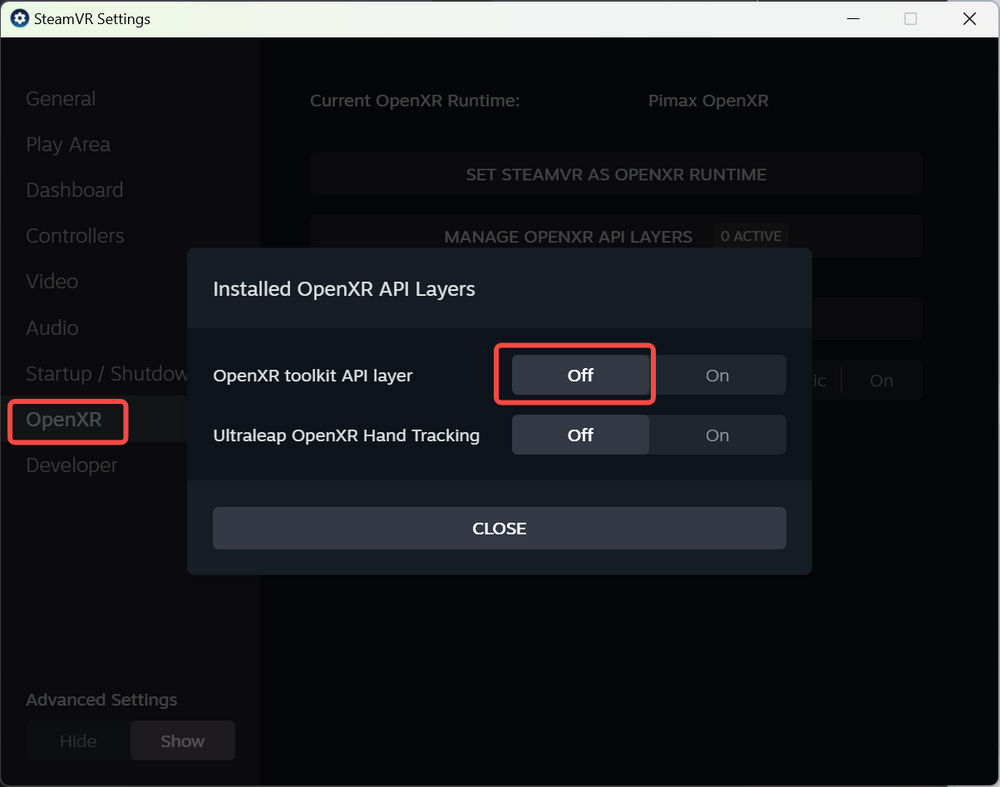Set Ultraleap OpenXR Hand Tracking to Off

[580, 435]
